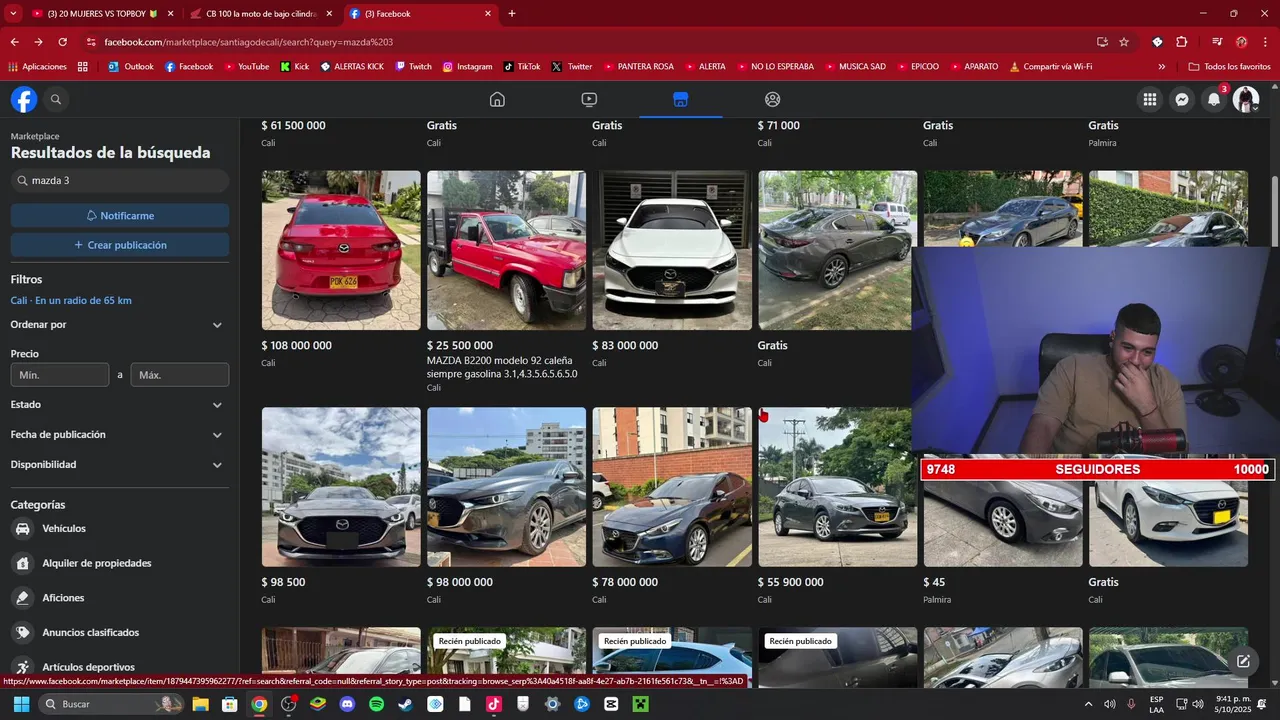This screenshot has width=1280, height=720.
Task: Open the MAZDA B2200 pickup listing photo
Action: pyautogui.click(x=507, y=250)
